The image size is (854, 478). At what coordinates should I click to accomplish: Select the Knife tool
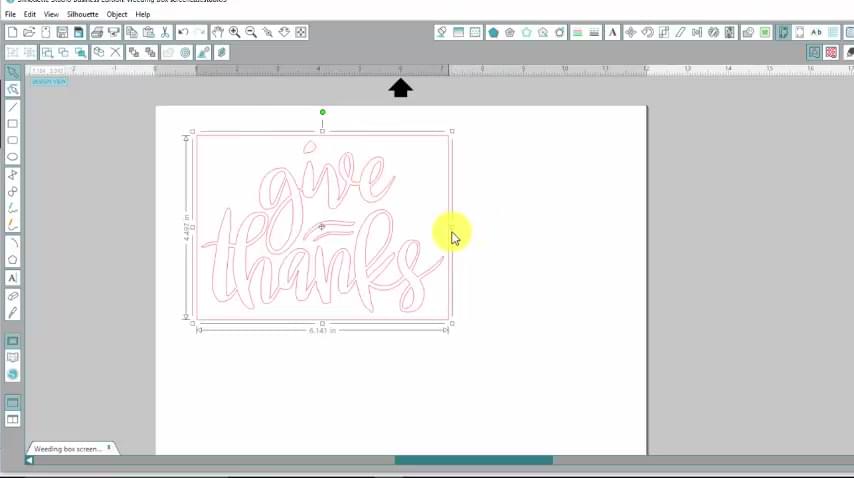coord(13,312)
